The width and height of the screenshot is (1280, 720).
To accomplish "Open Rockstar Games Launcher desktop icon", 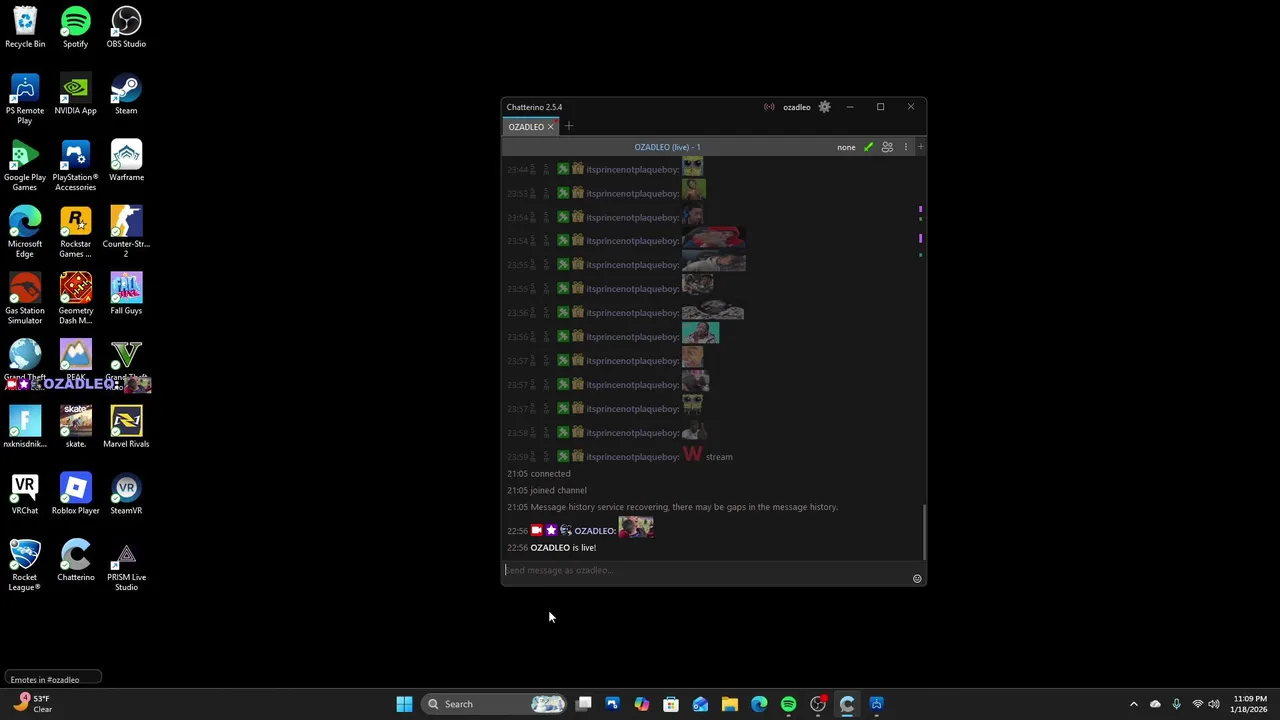I will click(75, 232).
